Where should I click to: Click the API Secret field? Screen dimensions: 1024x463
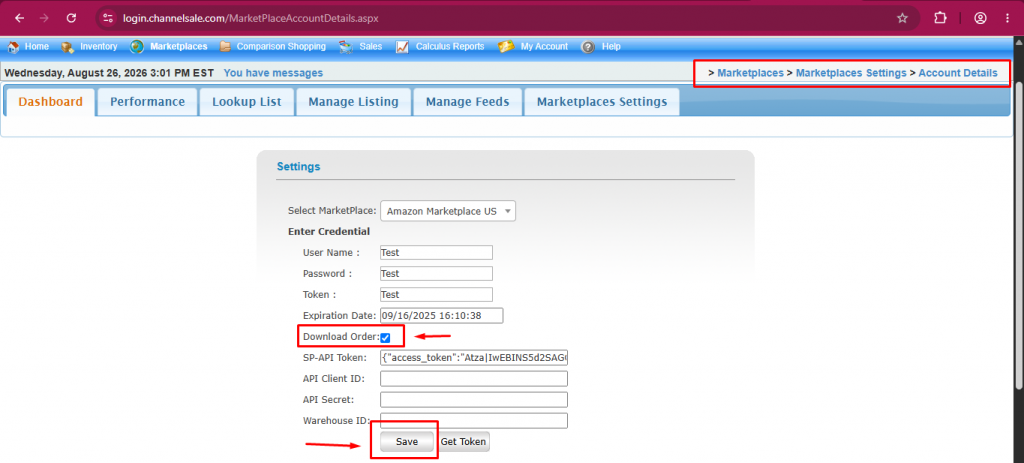(x=473, y=400)
